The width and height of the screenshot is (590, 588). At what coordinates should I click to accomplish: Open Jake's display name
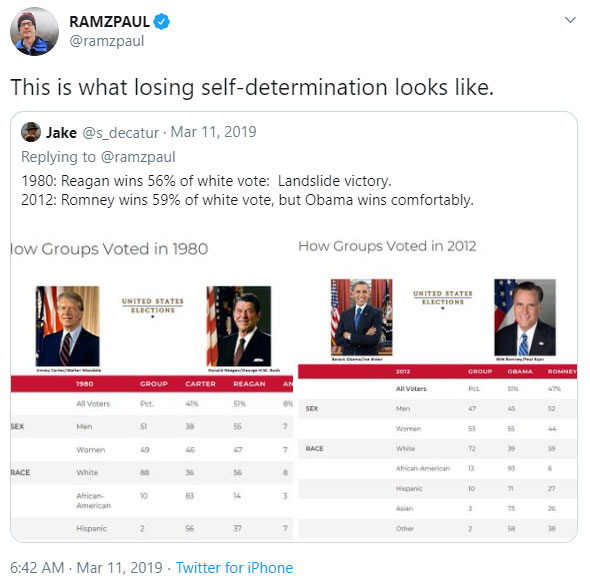(61, 133)
